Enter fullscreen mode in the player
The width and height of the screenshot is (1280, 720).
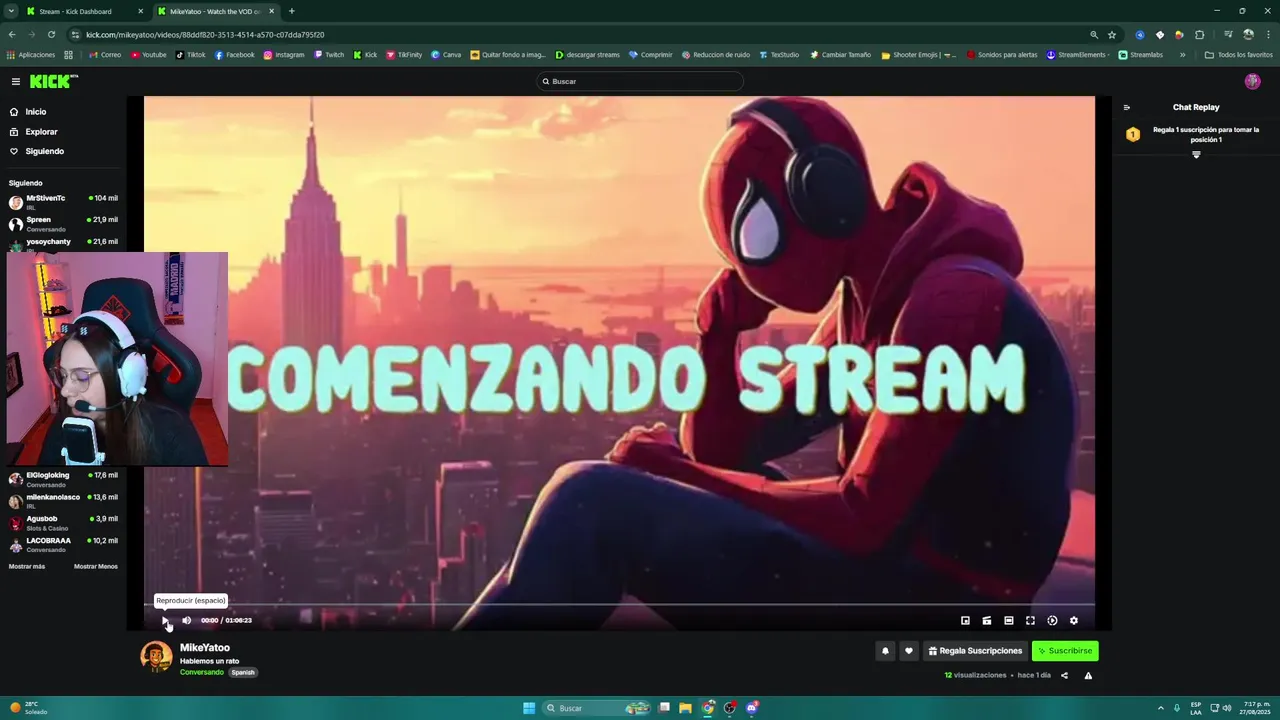tap(1030, 620)
